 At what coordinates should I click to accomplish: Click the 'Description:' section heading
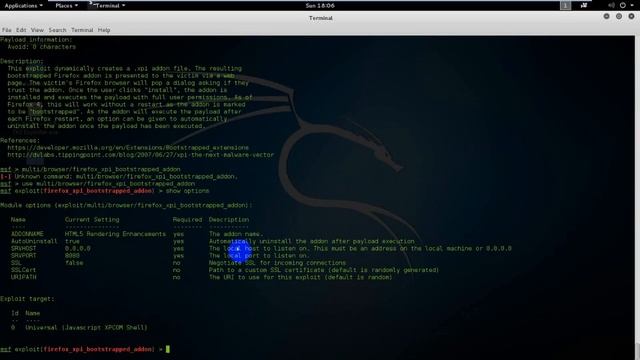[22, 61]
